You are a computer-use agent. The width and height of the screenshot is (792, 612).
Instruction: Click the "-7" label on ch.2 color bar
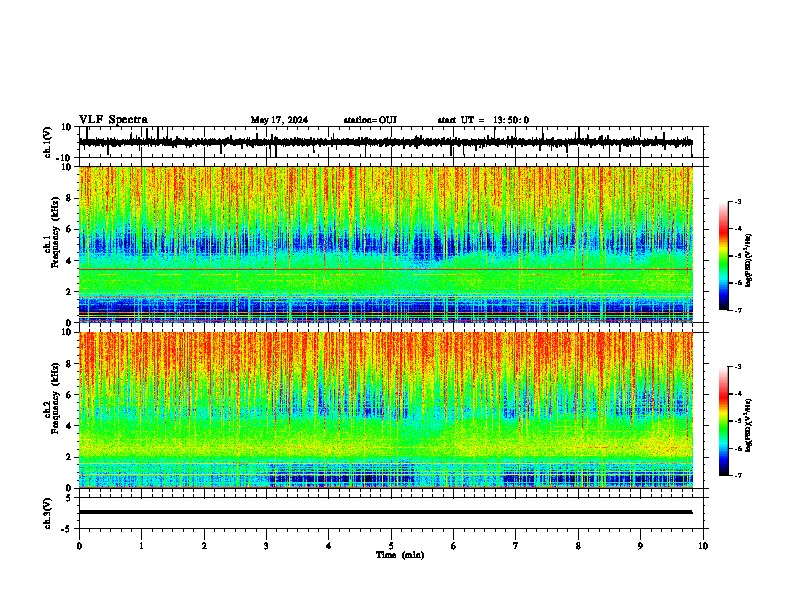[x=738, y=475]
